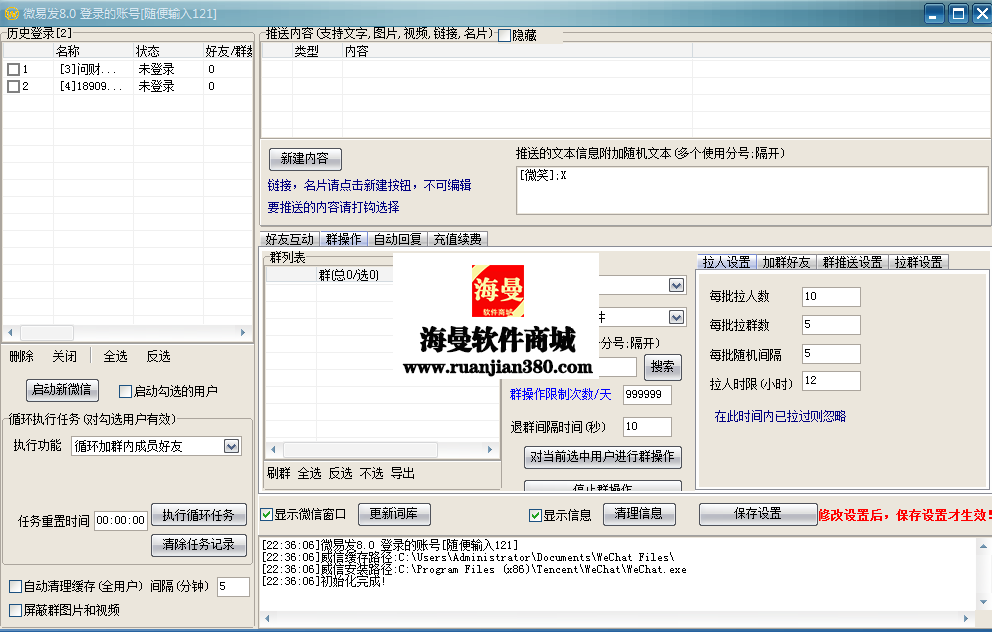992x632 pixels.
Task: Uncheck 显示信息 checkbox
Action: [x=535, y=515]
